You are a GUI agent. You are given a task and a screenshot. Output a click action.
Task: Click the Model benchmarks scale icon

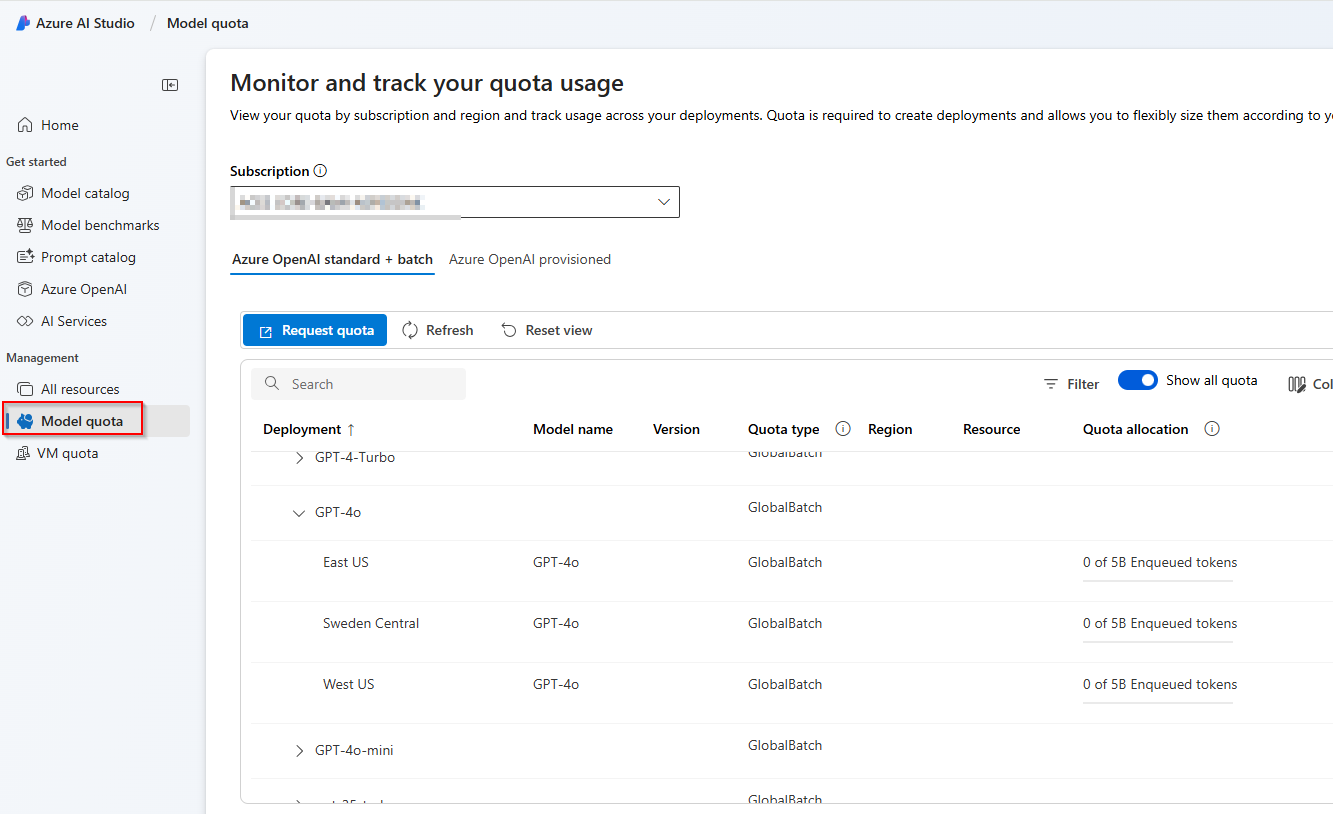pos(25,225)
